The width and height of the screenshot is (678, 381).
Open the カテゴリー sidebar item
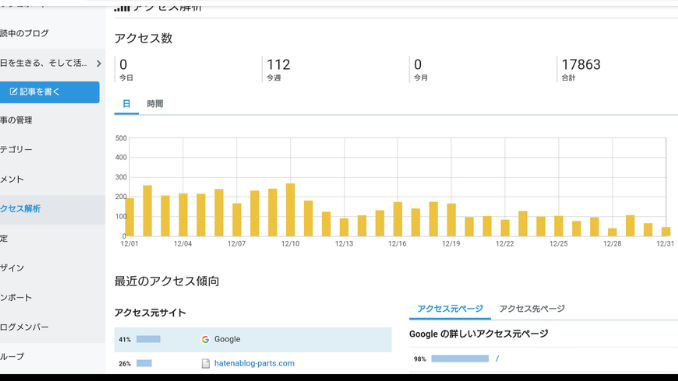tap(16, 150)
